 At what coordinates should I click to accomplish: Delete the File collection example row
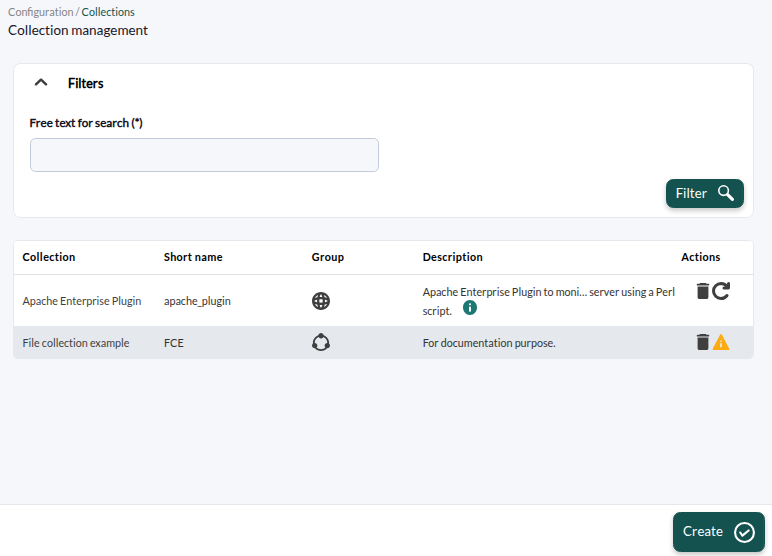(x=703, y=342)
